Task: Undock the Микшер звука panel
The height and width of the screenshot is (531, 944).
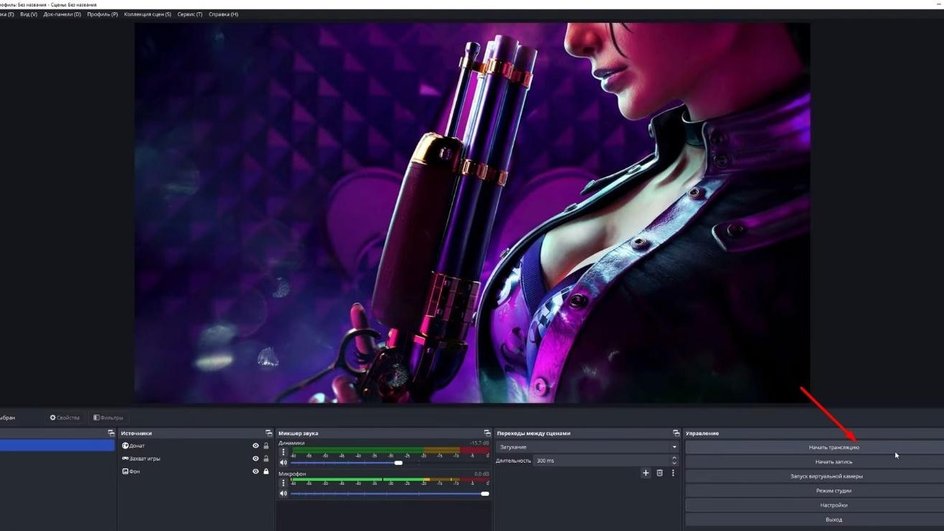Action: point(487,433)
